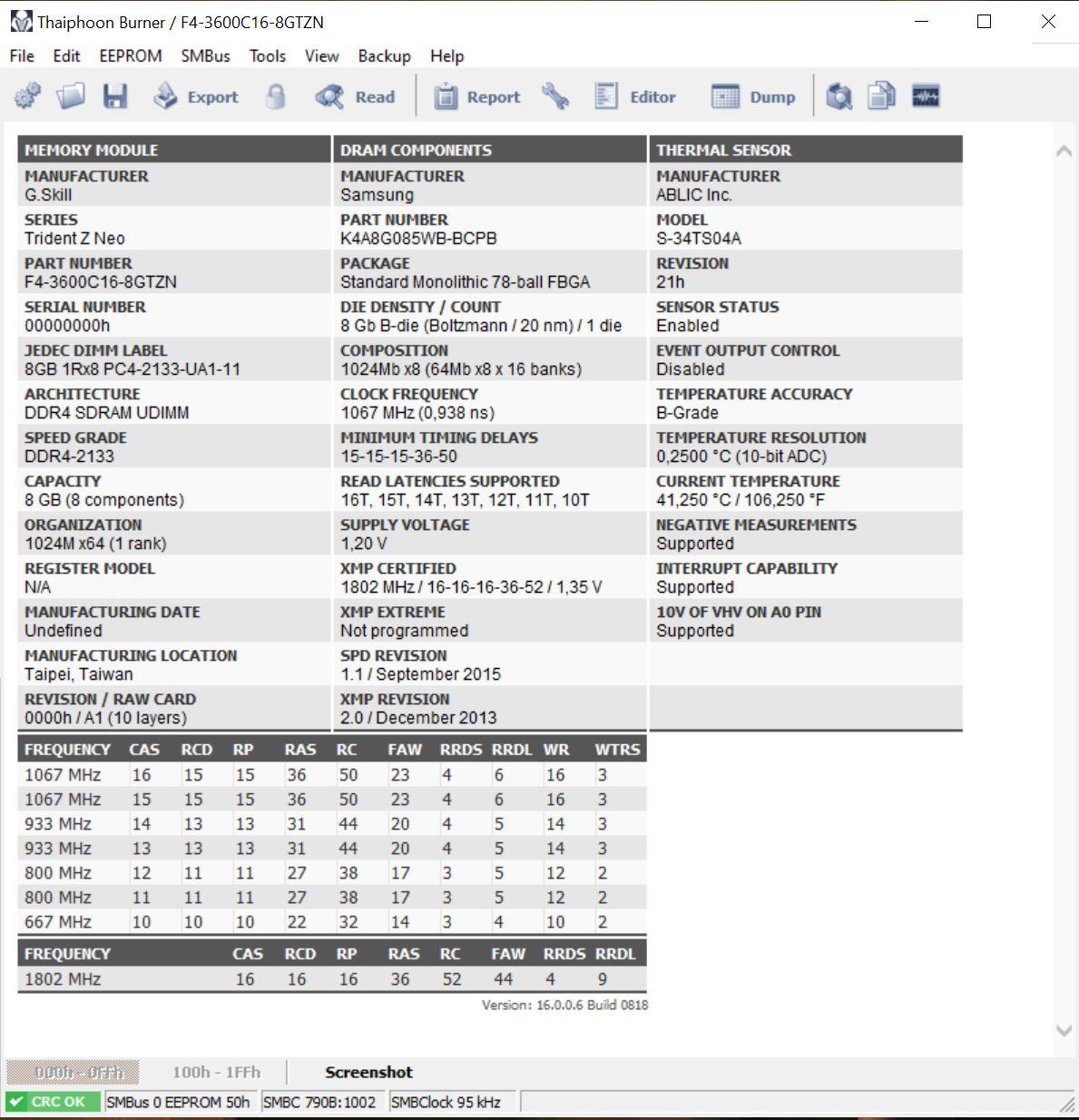Screen dimensions: 1079x1120
Task: Click the Taipei, Taiwan location value
Action: (x=79, y=674)
